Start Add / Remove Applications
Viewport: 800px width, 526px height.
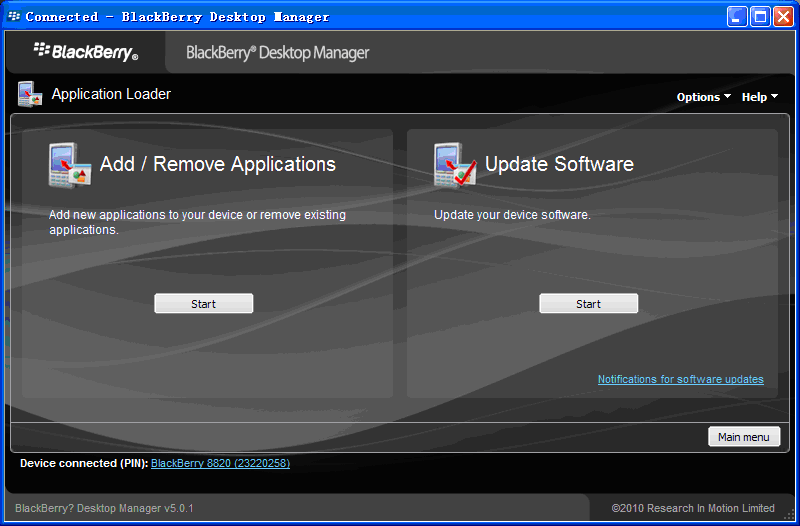click(x=204, y=304)
